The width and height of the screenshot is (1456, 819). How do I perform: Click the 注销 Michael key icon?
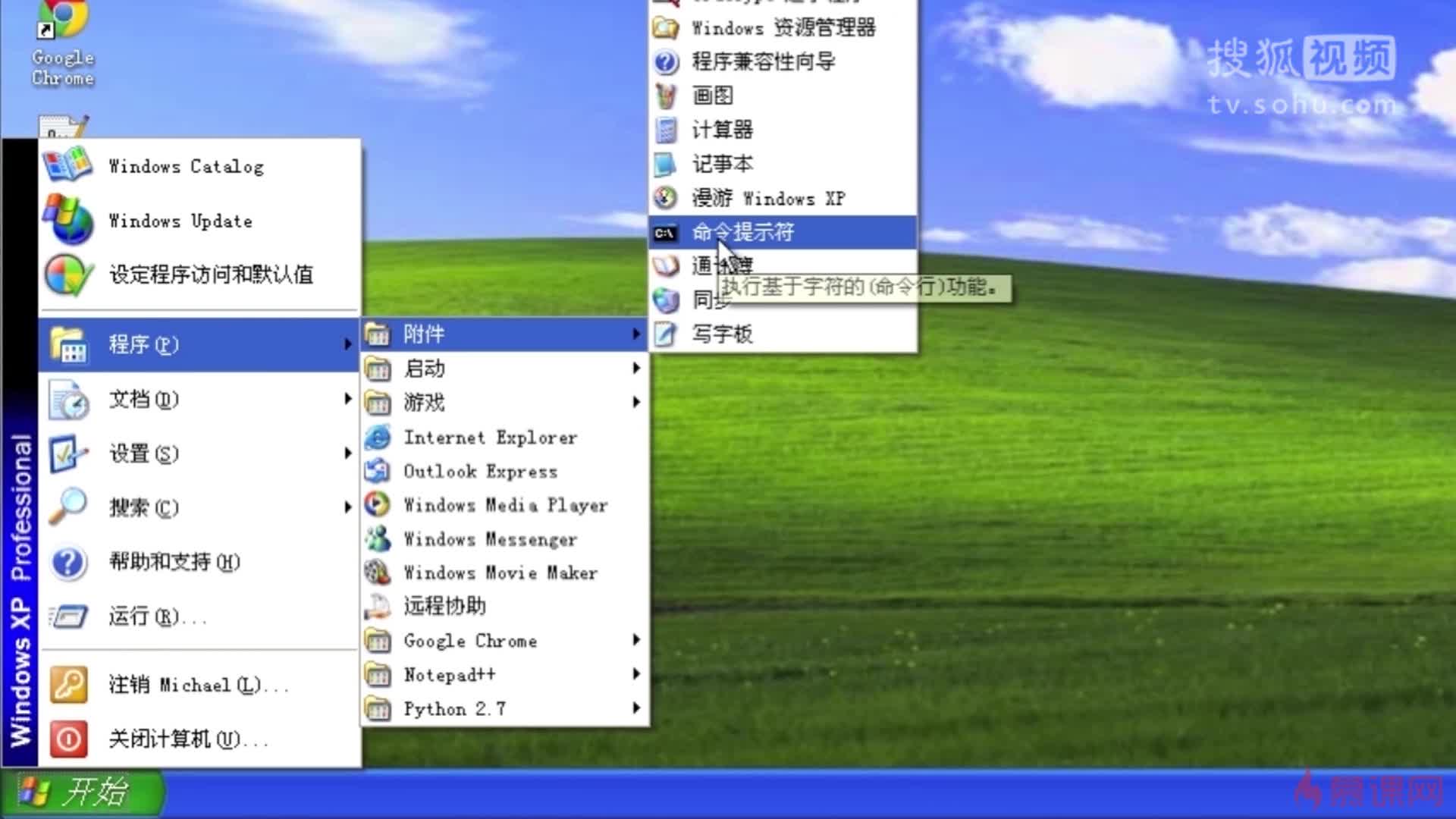coord(69,684)
